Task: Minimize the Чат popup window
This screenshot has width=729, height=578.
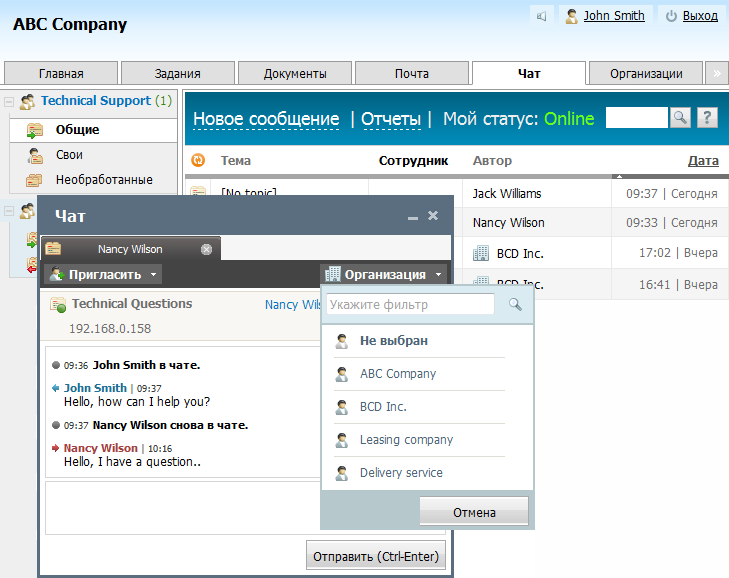Action: pyautogui.click(x=413, y=217)
